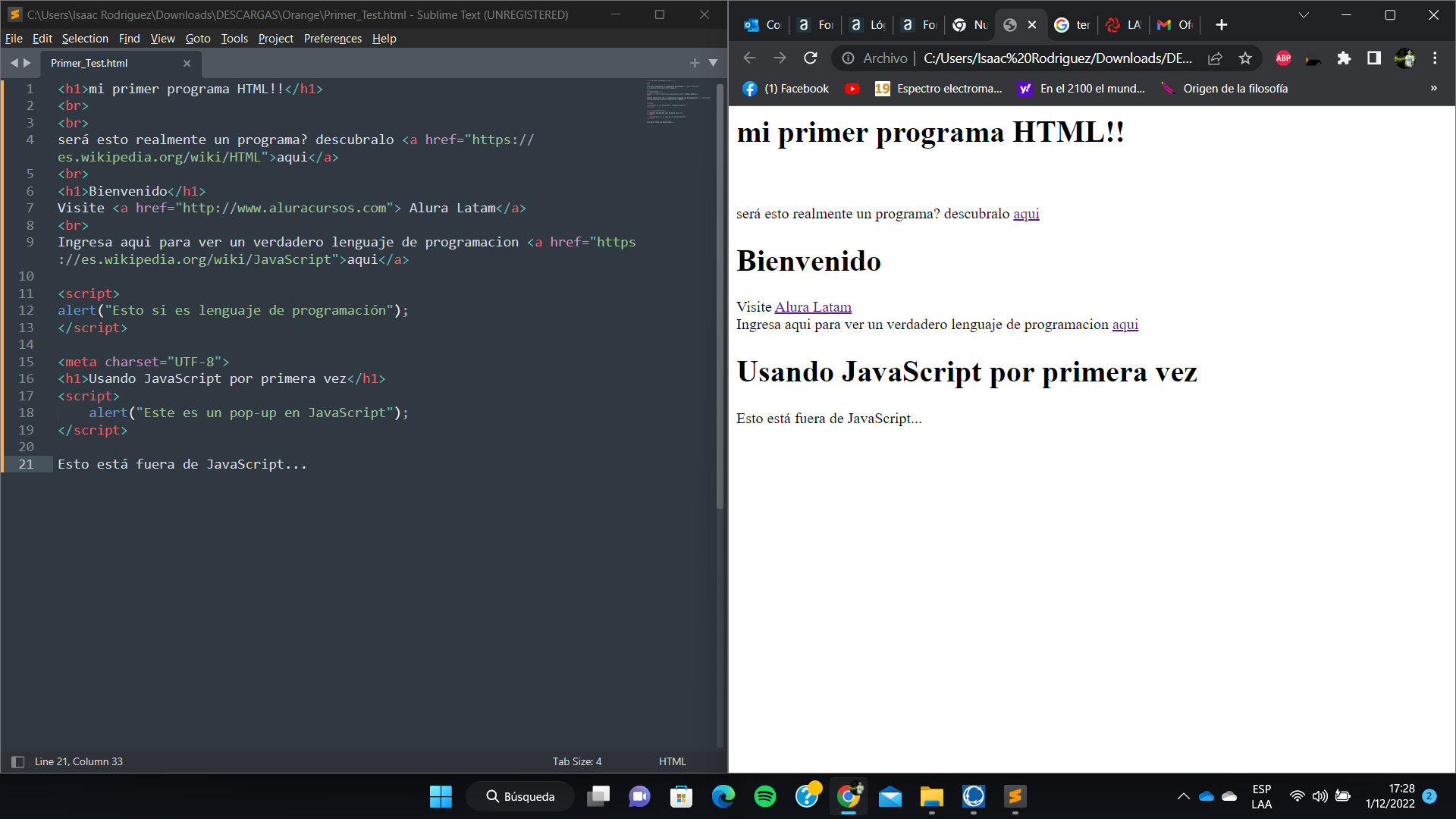Follow the aqui link about JavaScript

pos(1125,325)
